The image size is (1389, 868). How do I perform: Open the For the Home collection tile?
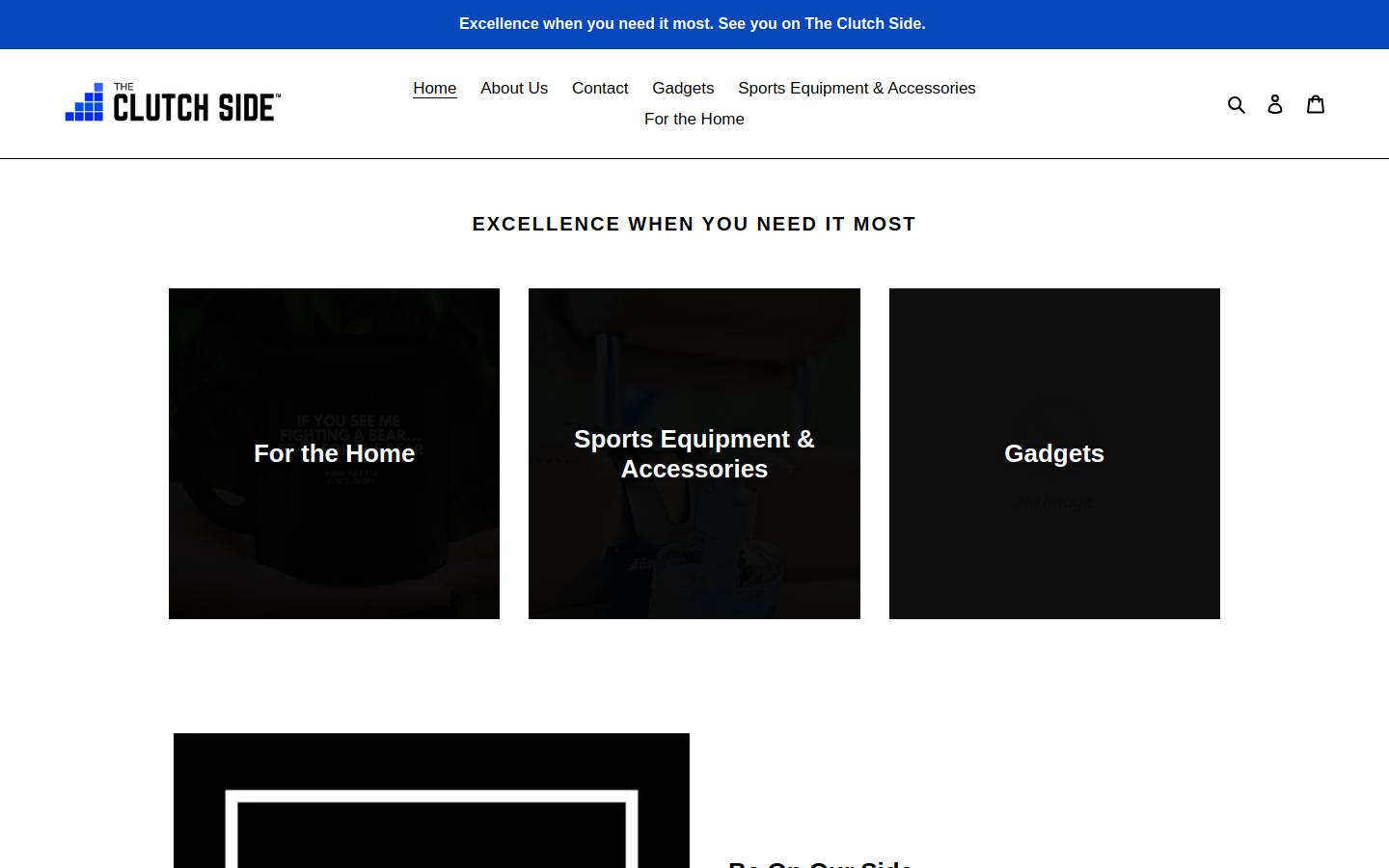[x=334, y=453]
